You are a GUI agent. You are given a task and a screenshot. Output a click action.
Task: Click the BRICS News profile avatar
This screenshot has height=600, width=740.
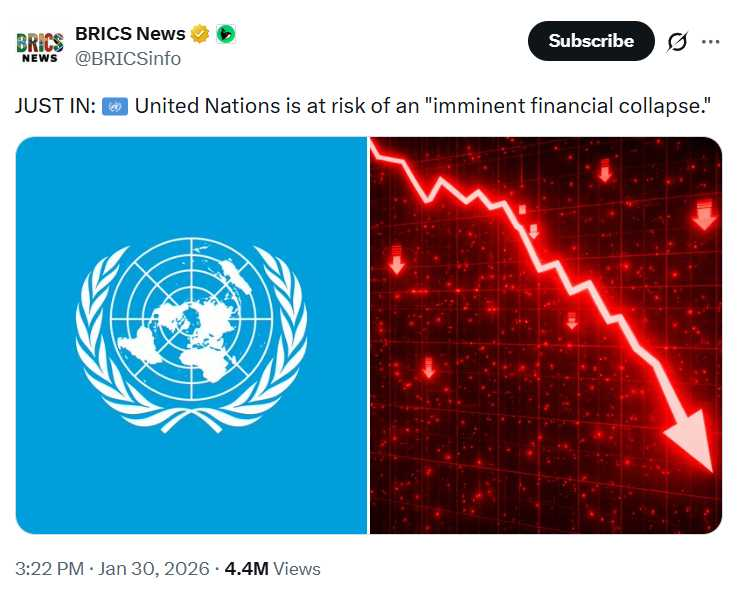tap(40, 46)
